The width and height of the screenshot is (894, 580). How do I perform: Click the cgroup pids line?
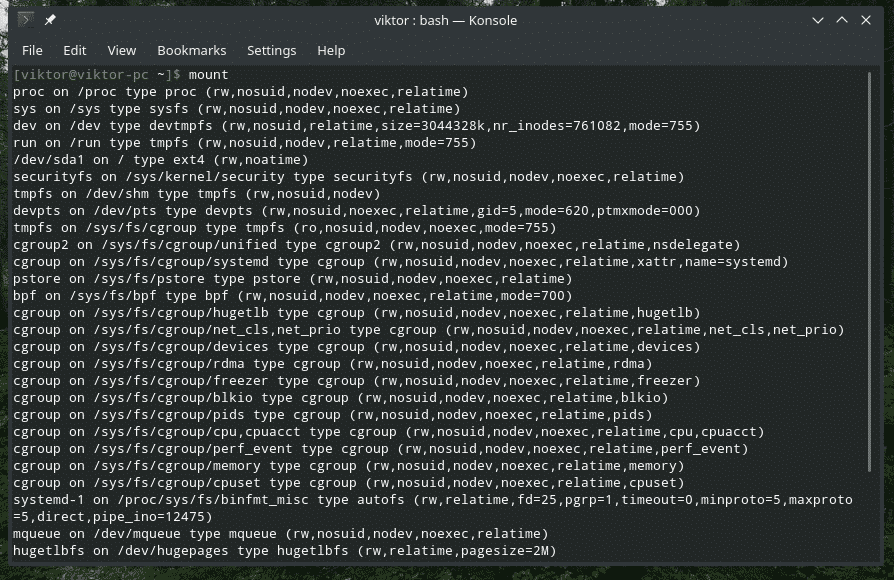(332, 415)
